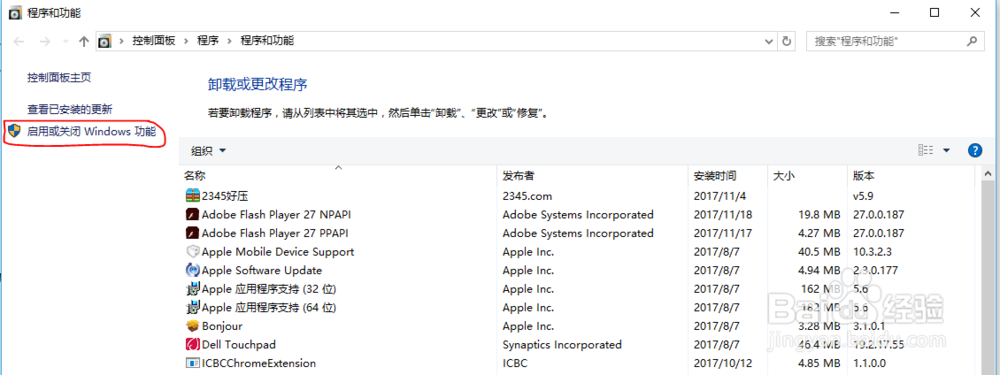
Task: Click the 搜索"程序和功能" search field
Action: (x=886, y=41)
